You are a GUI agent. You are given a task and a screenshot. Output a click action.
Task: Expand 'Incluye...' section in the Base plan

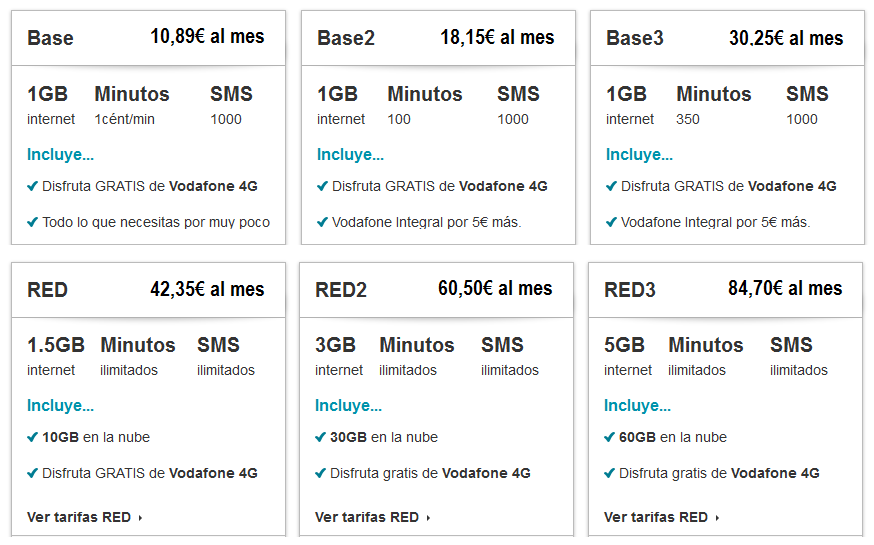click(60, 155)
